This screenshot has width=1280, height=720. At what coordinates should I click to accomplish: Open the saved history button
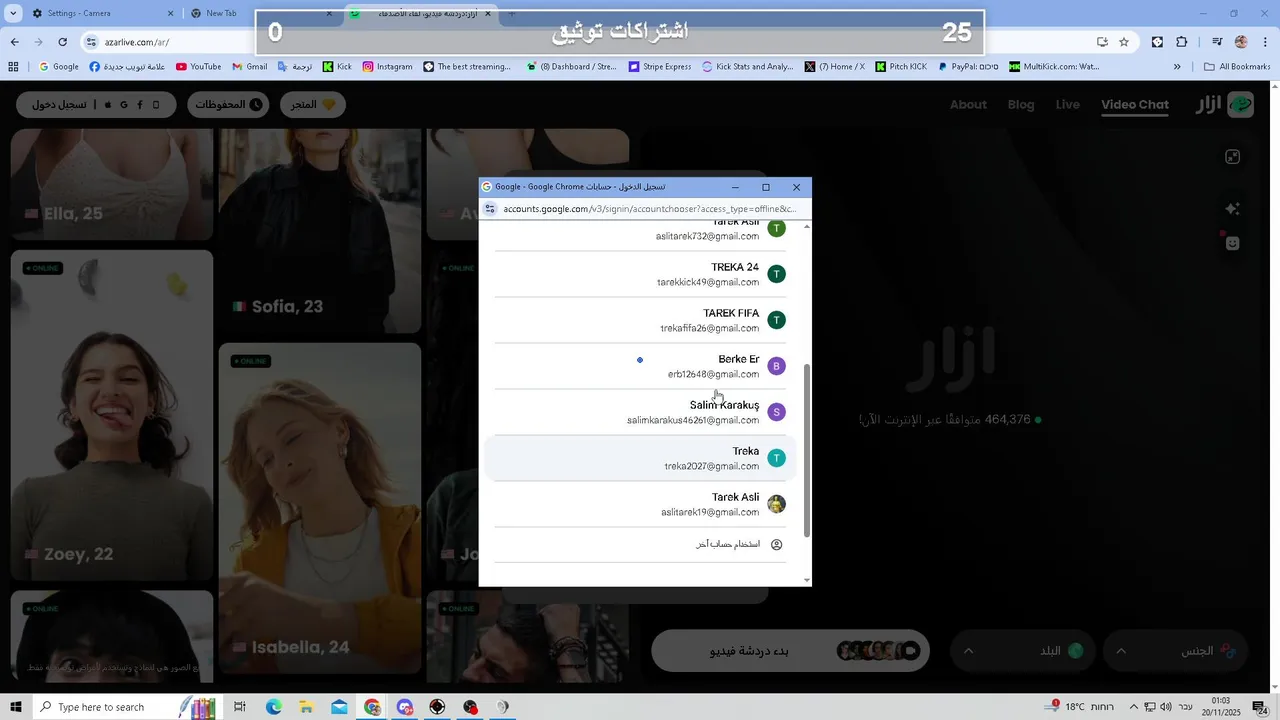pos(227,104)
